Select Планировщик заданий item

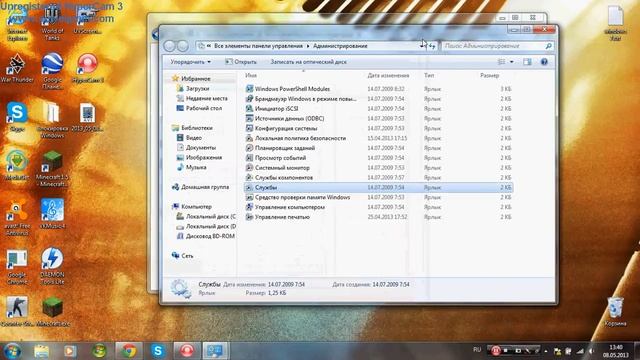coord(378,148)
